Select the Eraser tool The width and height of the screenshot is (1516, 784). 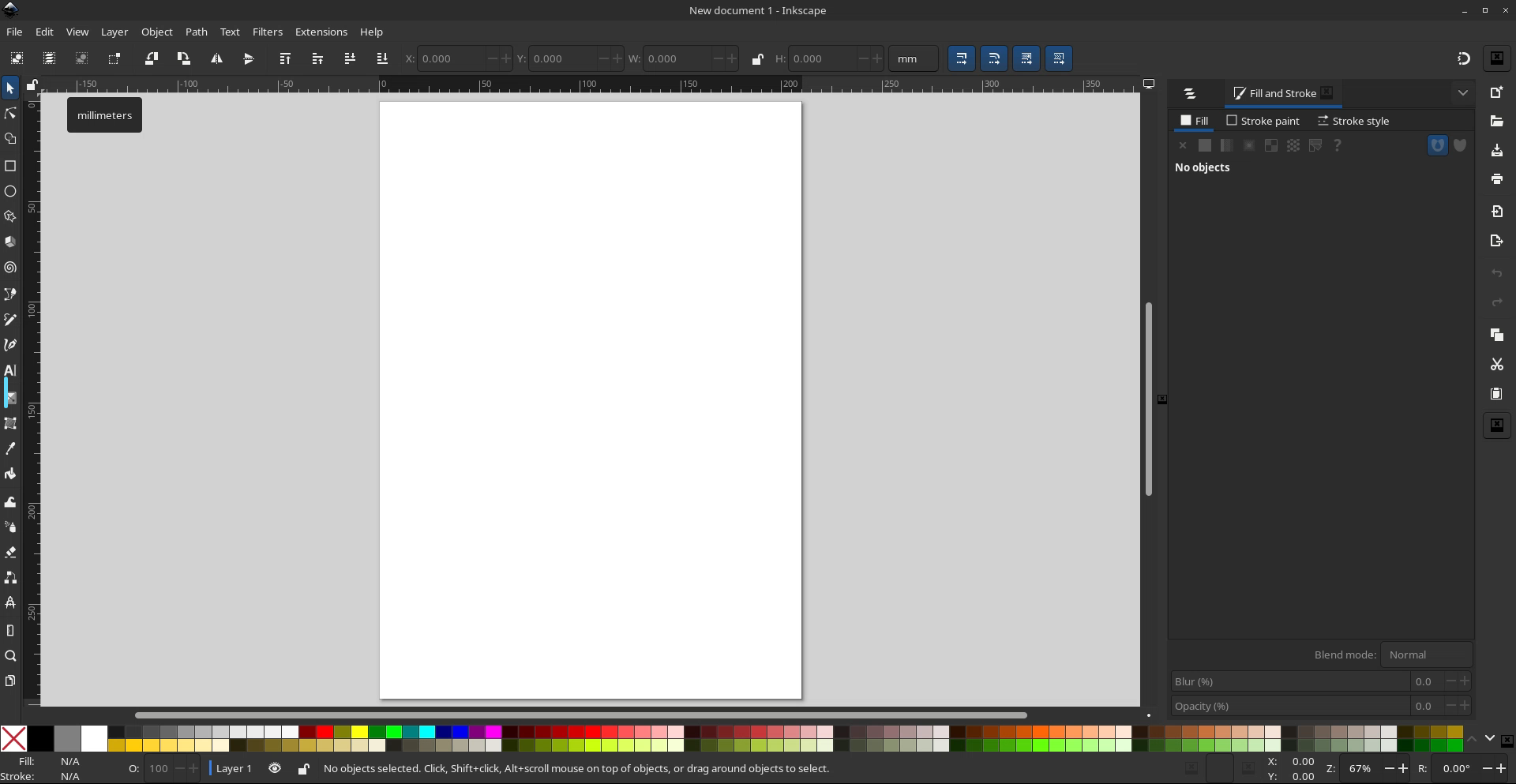[10, 552]
